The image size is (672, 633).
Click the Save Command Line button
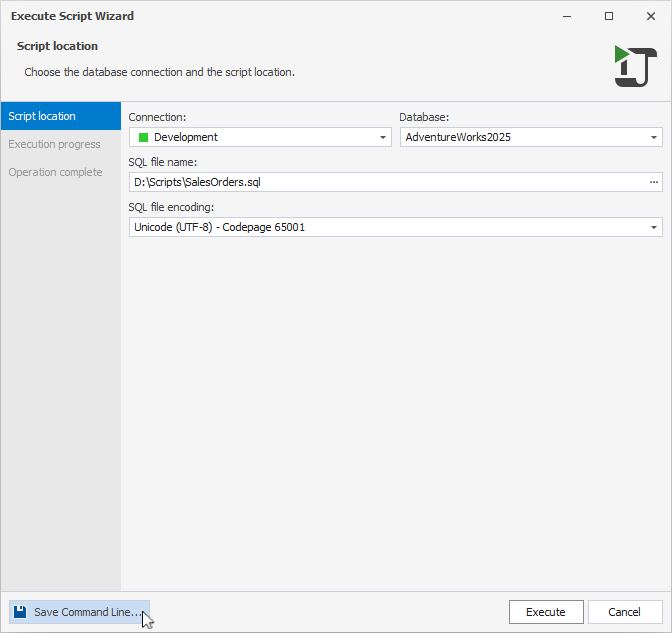tap(79, 612)
